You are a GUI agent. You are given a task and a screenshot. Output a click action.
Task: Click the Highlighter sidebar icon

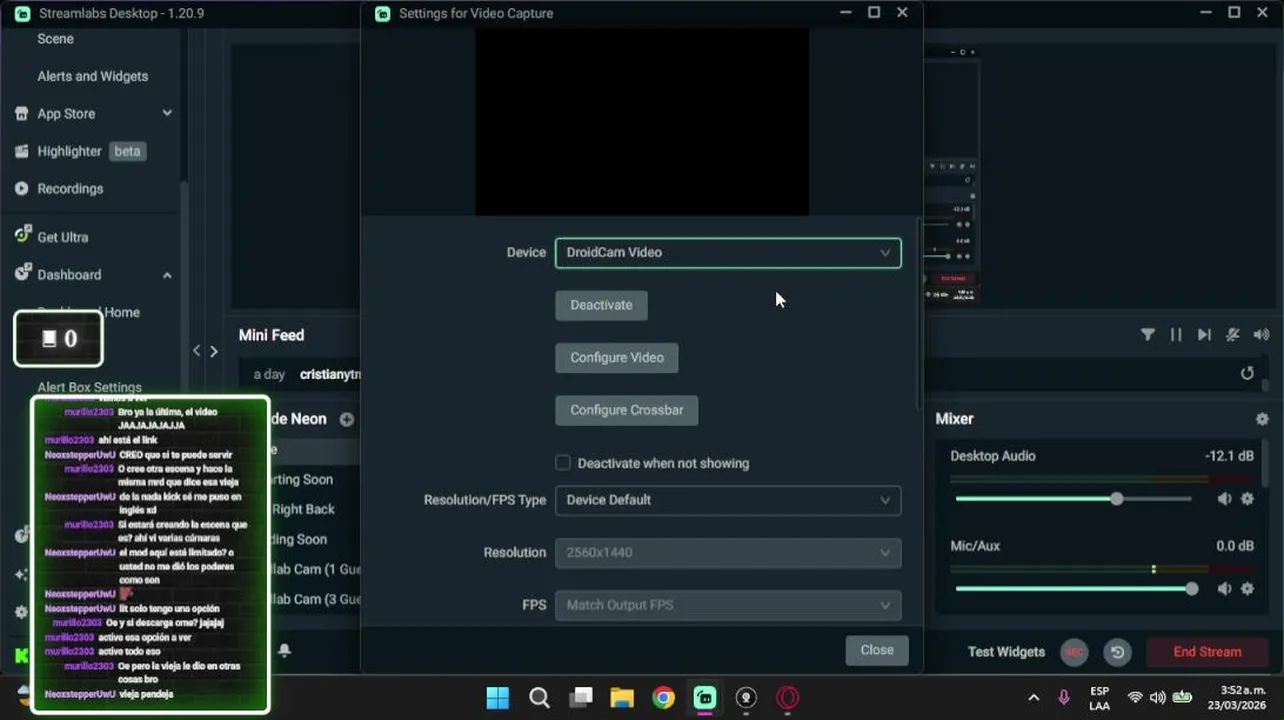21,151
